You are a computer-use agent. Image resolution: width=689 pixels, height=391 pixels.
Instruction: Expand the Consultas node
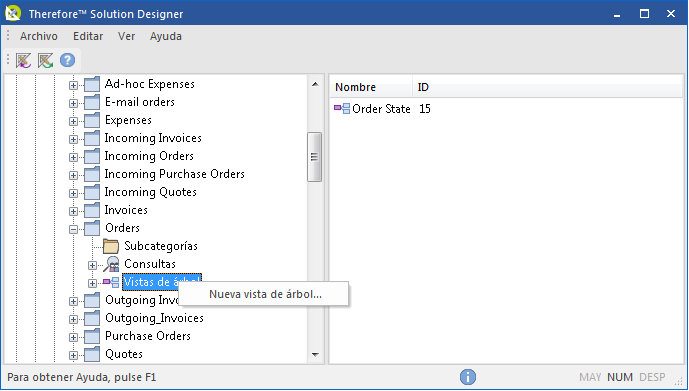pyautogui.click(x=92, y=265)
